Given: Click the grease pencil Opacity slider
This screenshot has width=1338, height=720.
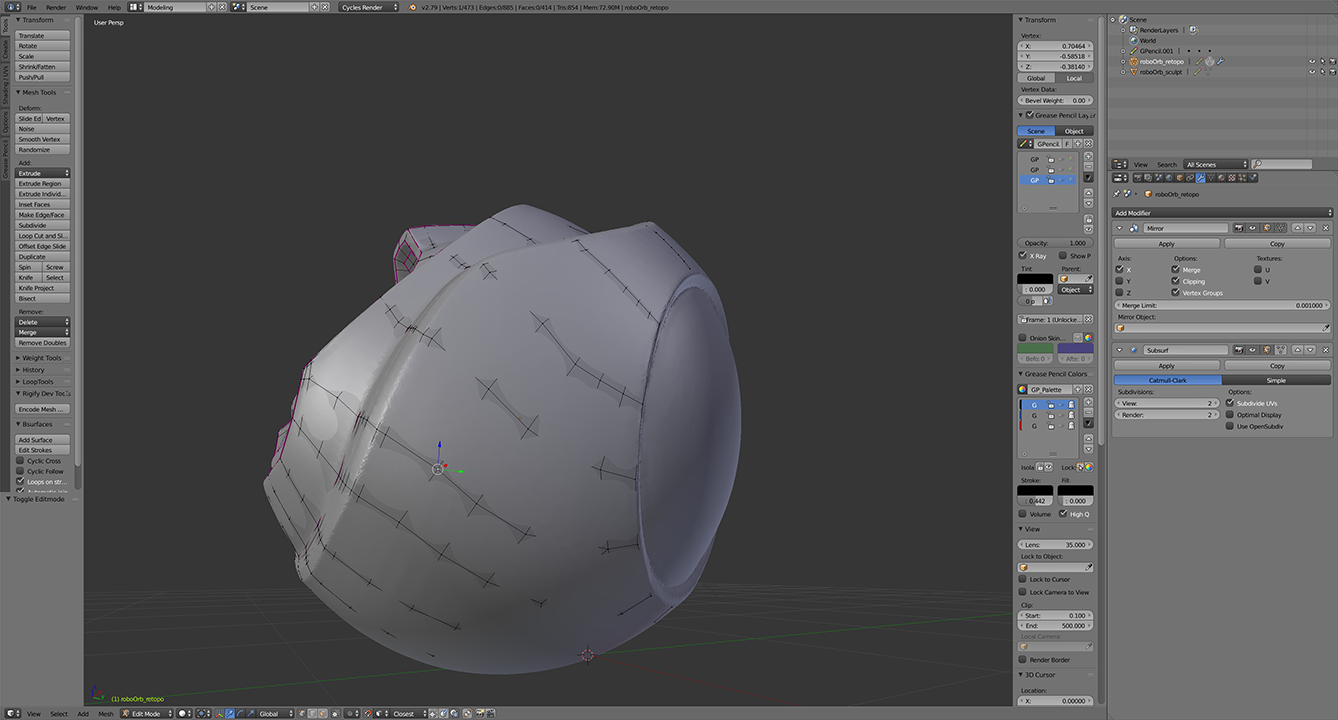Looking at the screenshot, I should tap(1055, 243).
